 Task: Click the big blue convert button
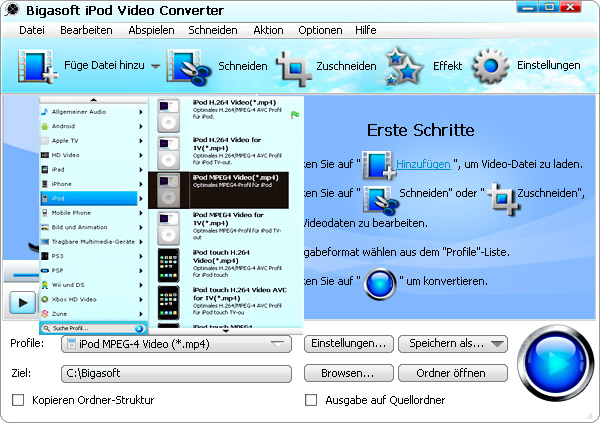click(x=556, y=363)
